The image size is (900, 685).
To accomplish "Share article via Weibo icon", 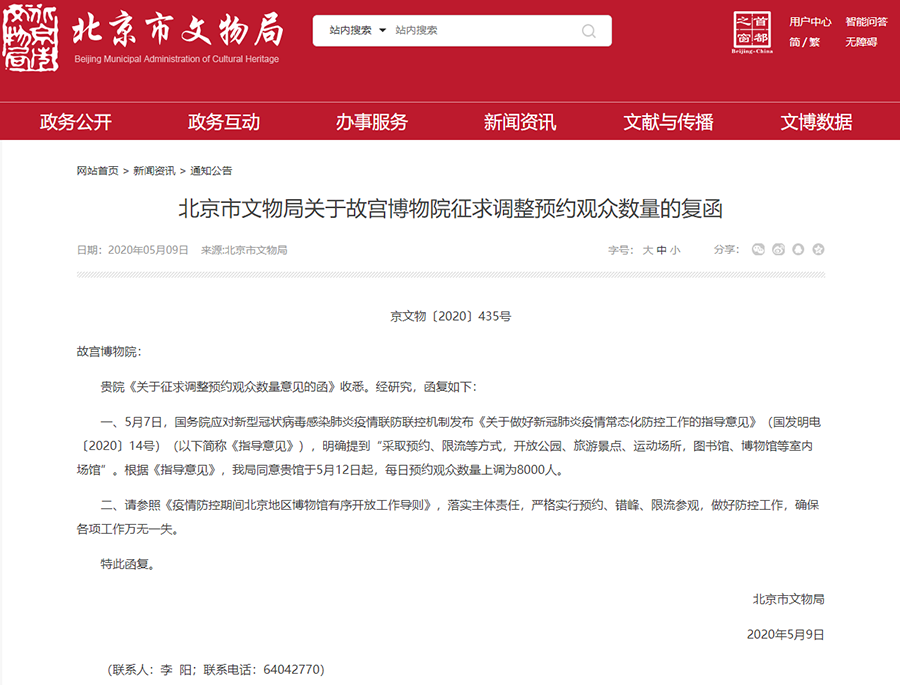I will [779, 249].
